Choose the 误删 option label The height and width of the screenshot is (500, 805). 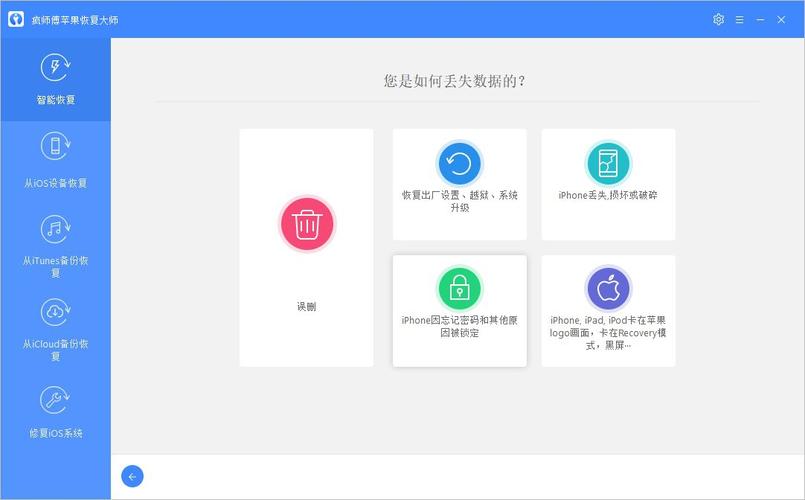[x=306, y=306]
